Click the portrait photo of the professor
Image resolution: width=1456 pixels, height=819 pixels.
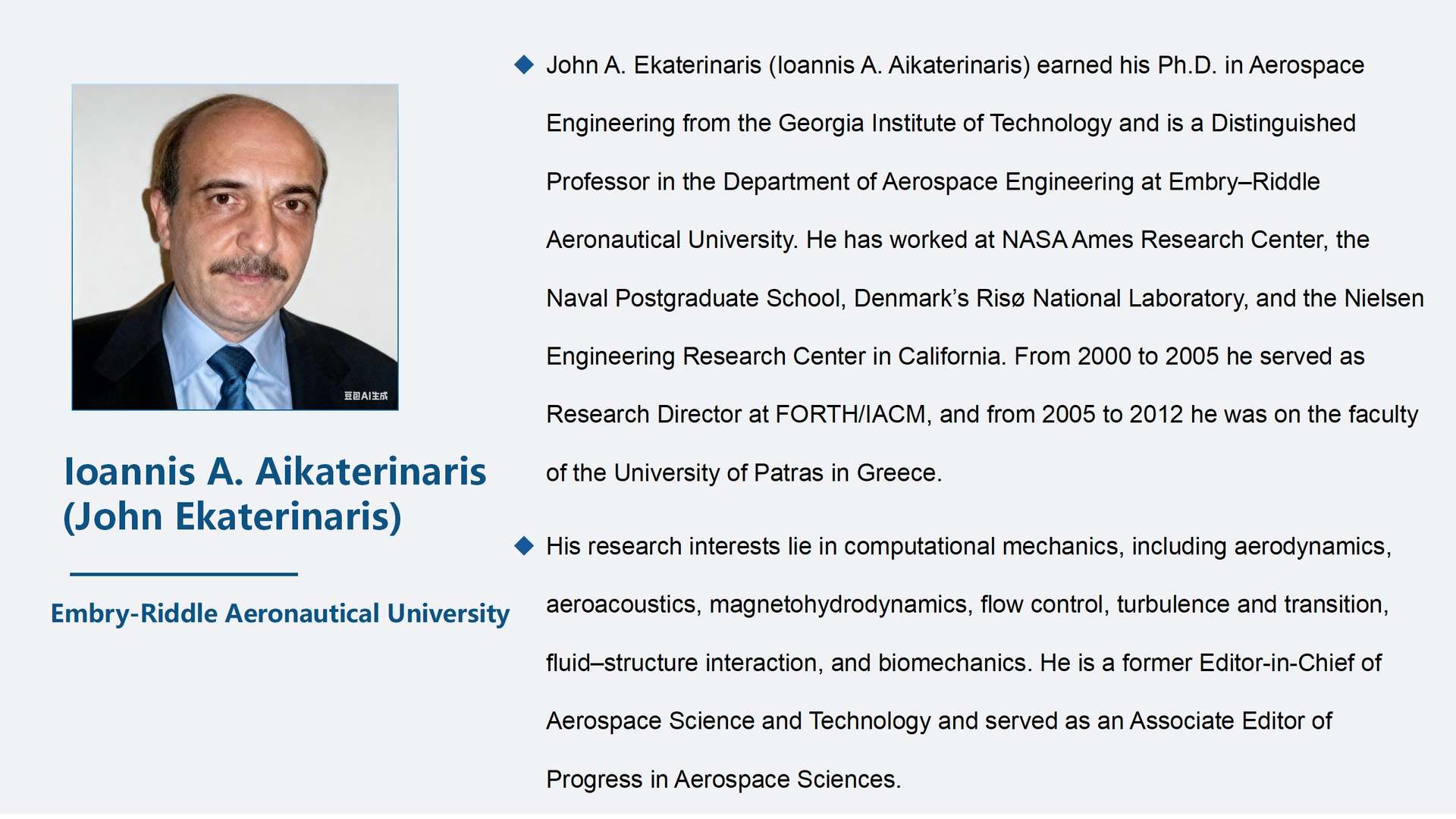tap(235, 247)
